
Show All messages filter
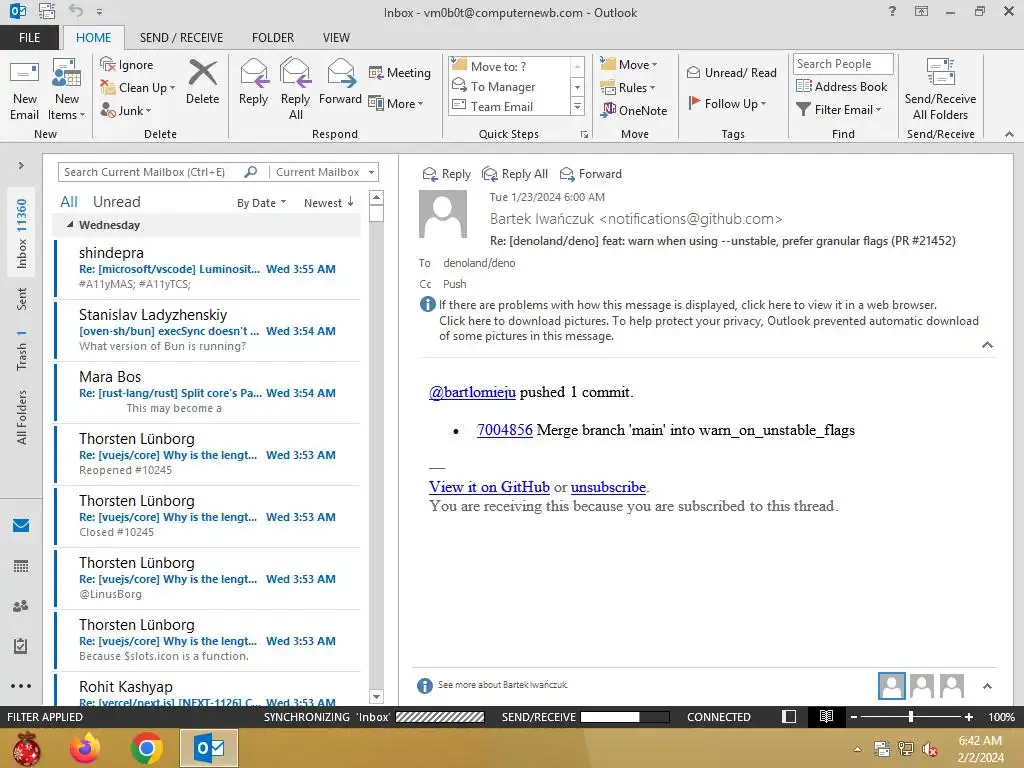(69, 202)
